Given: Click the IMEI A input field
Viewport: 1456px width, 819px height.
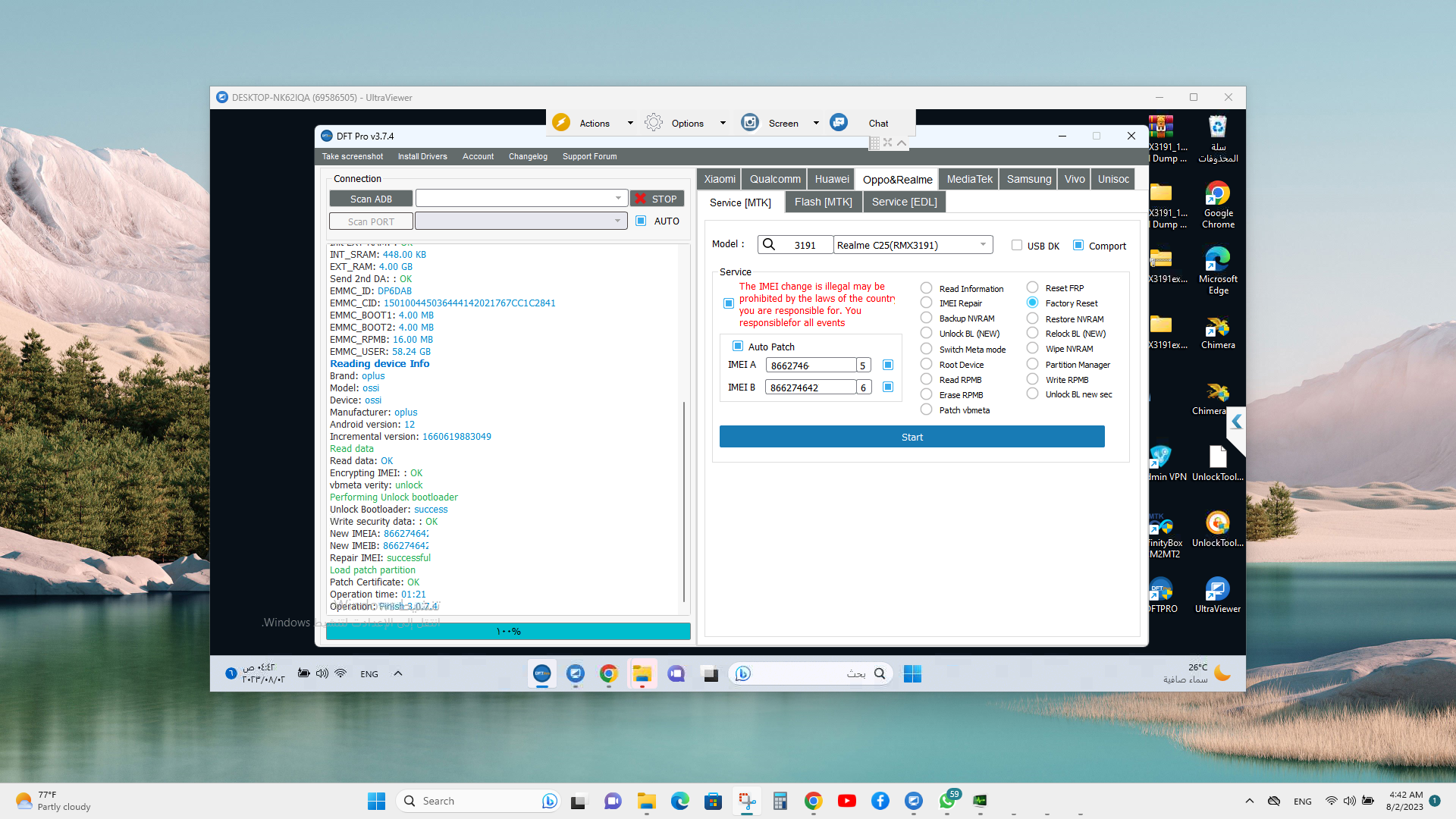Looking at the screenshot, I should (811, 366).
